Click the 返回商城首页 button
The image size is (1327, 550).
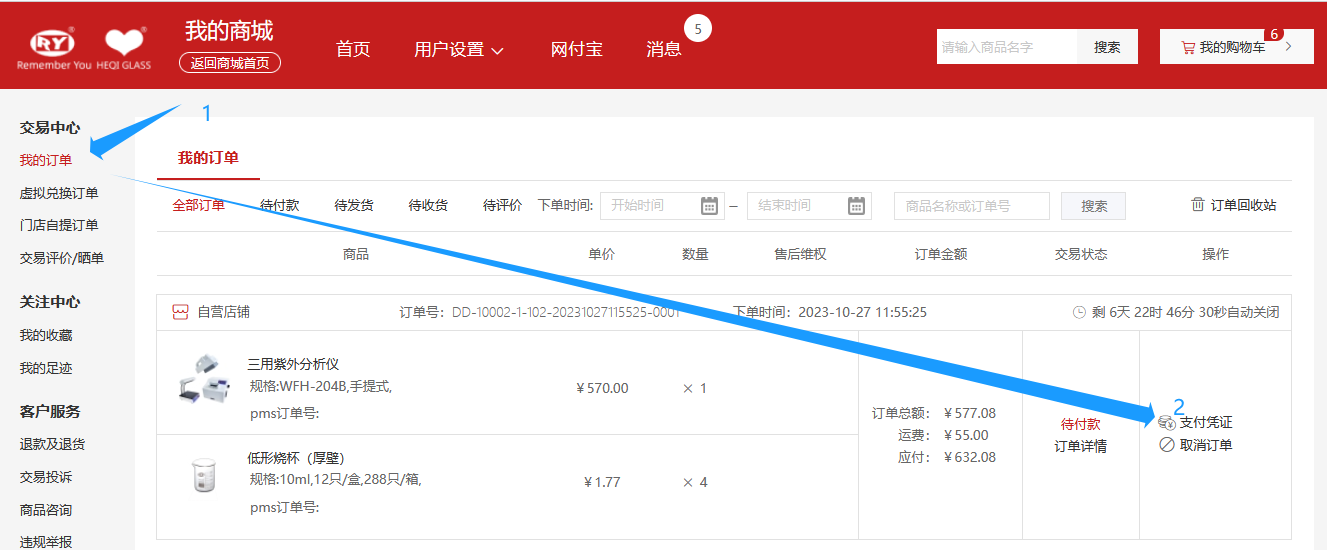[230, 63]
